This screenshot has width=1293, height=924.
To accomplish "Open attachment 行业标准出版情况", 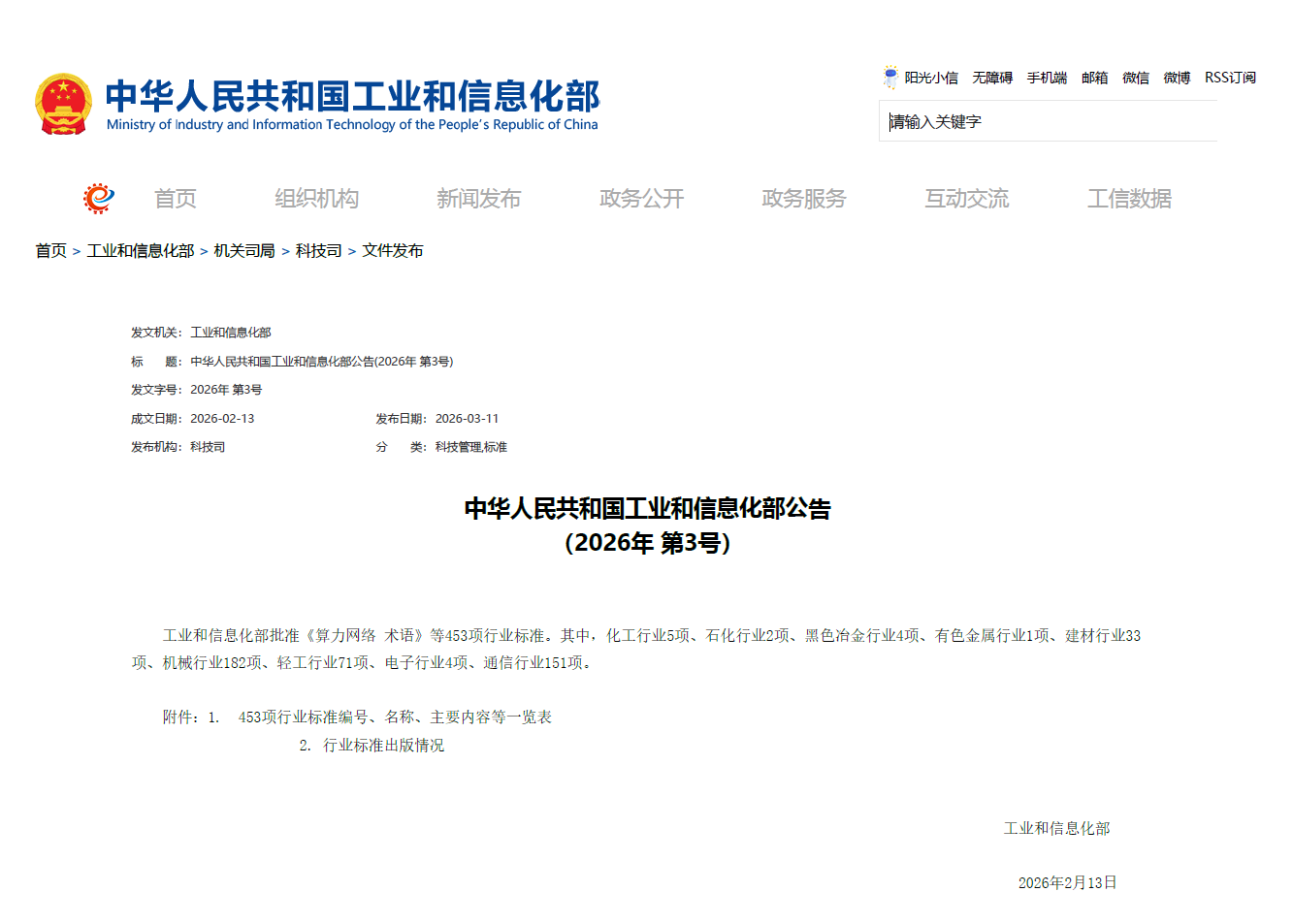I will coord(383,746).
